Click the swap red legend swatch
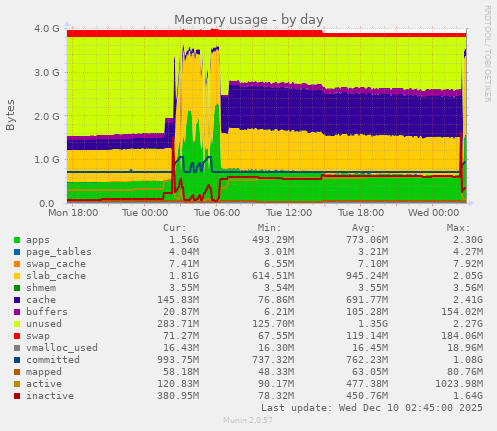This screenshot has width=497, height=431. pos(17,336)
